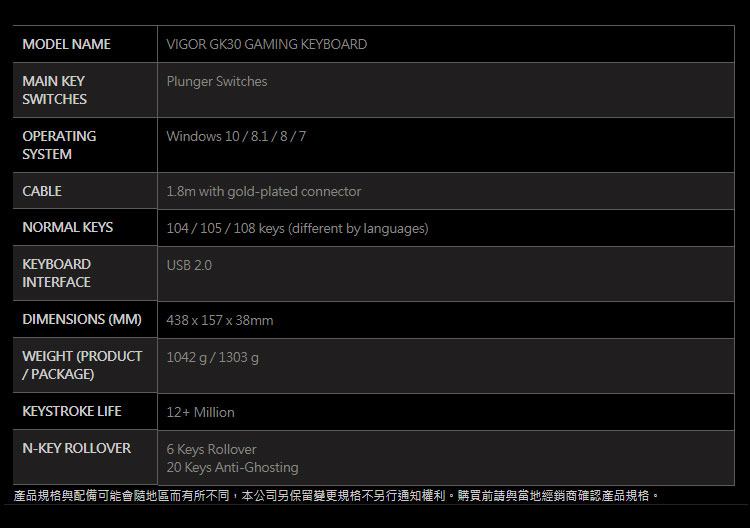750x528 pixels.
Task: Click 1042 g / 1303 g value
Action: click(x=212, y=357)
